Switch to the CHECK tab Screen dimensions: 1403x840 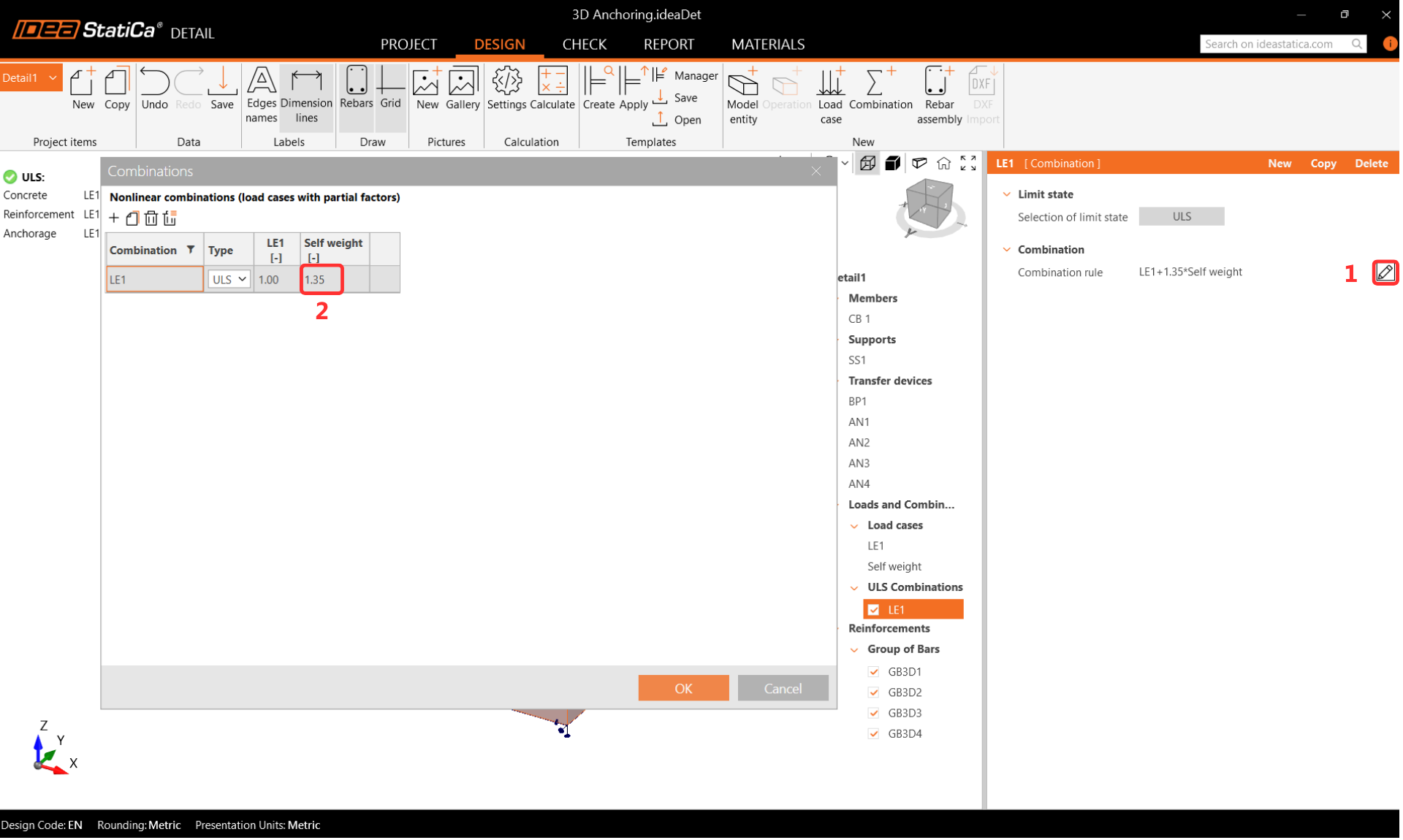584,44
